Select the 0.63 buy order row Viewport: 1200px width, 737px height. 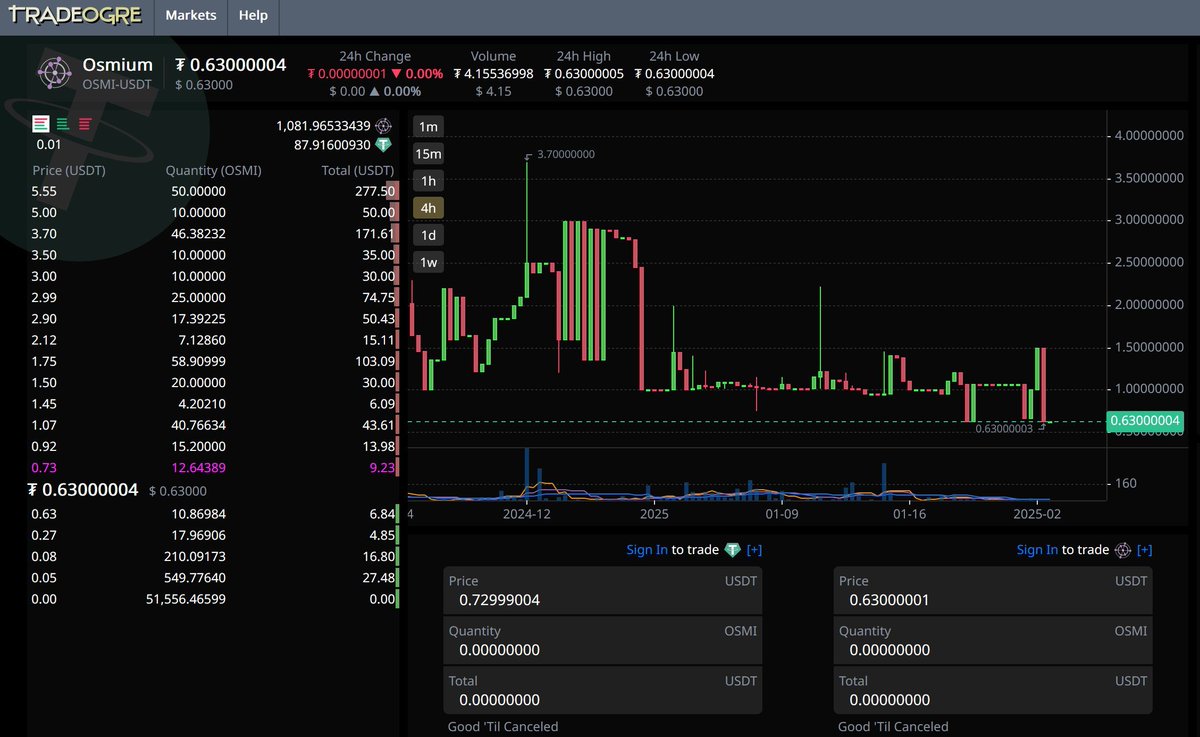(214, 514)
